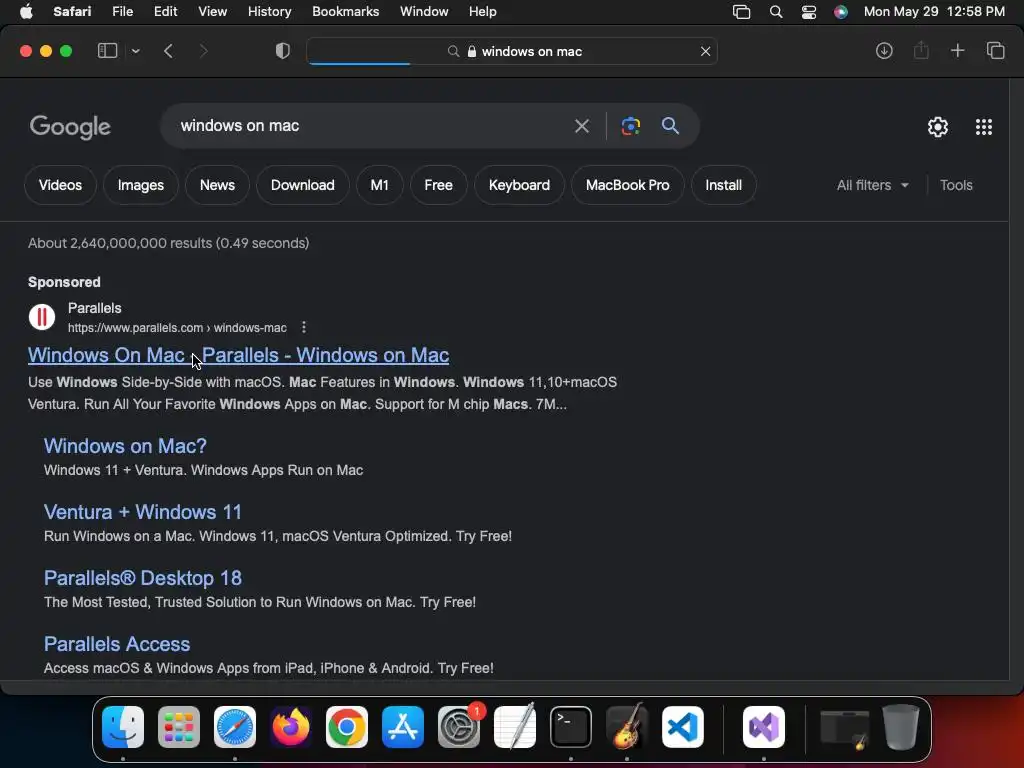Open the Edit menu
Screen dimensions: 1024x768
(x=165, y=12)
